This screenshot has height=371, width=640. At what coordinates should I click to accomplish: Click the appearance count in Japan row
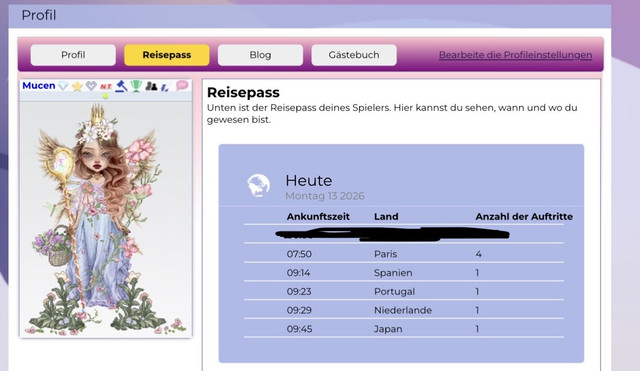[477, 329]
